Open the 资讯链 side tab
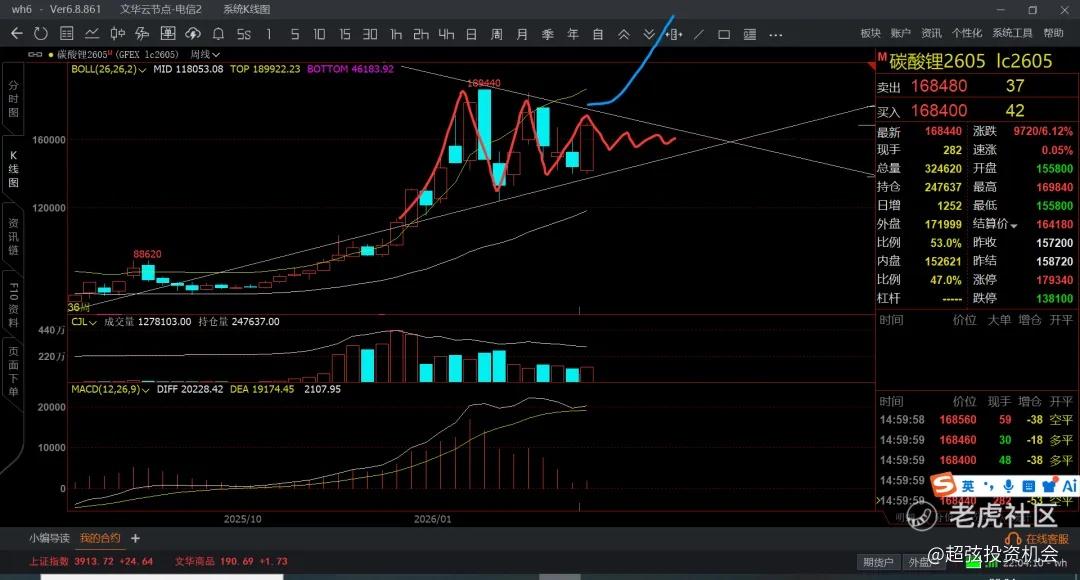This screenshot has height=580, width=1080. (x=13, y=236)
